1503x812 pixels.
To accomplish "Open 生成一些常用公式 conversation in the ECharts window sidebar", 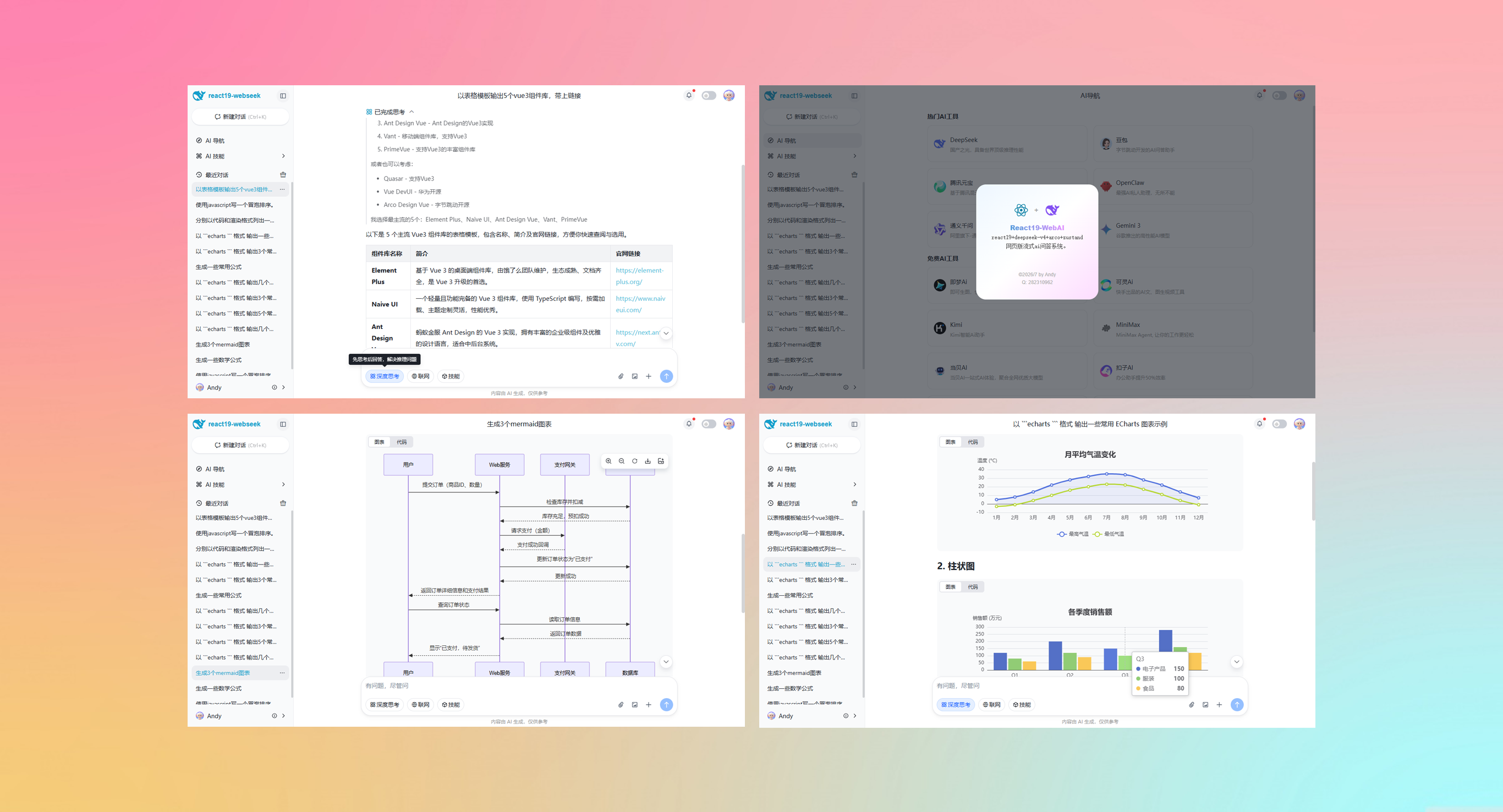I will click(811, 595).
